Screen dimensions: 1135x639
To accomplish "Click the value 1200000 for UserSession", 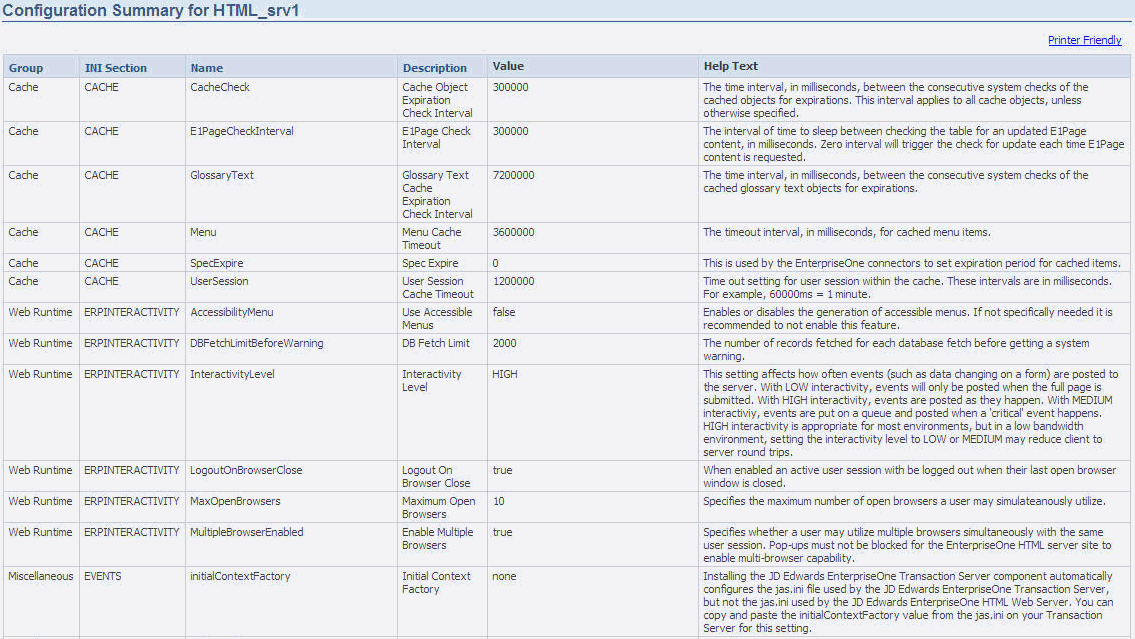I will click(x=513, y=281).
